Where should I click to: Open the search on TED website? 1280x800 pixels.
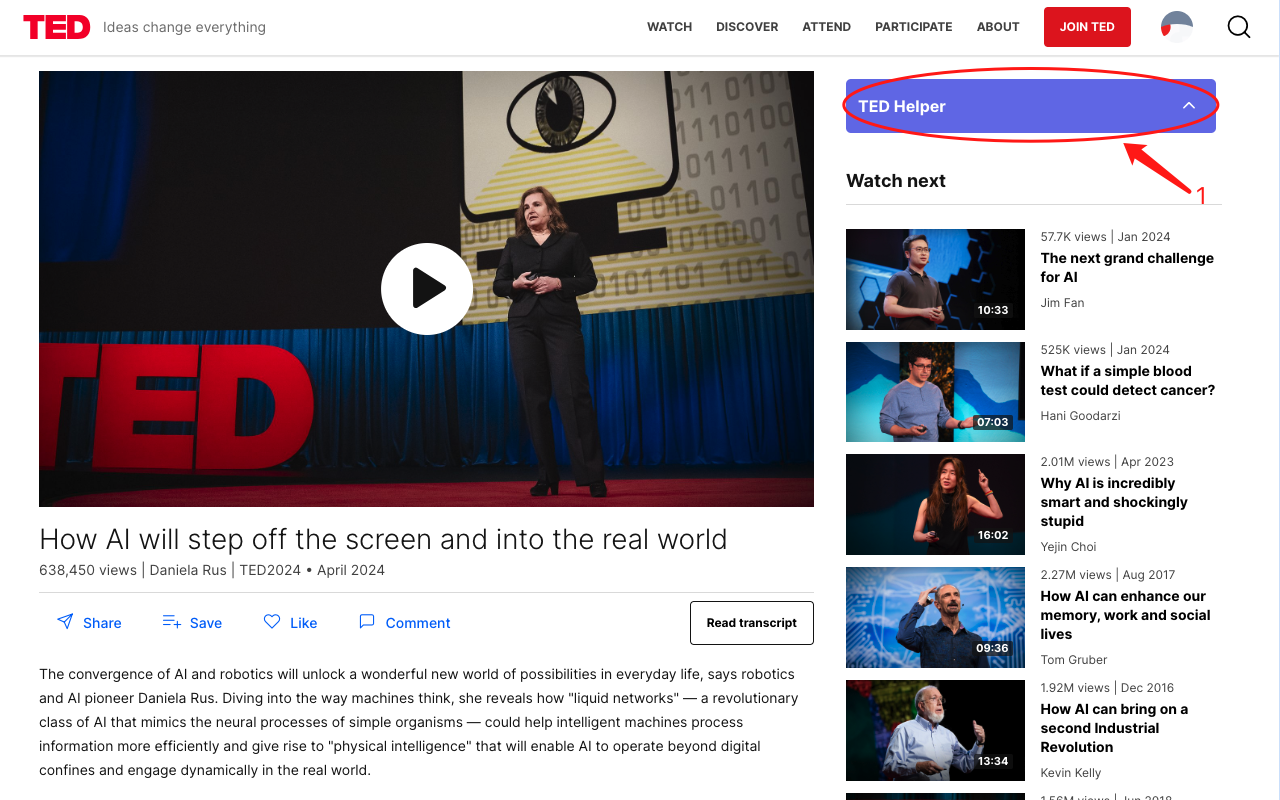click(x=1238, y=27)
